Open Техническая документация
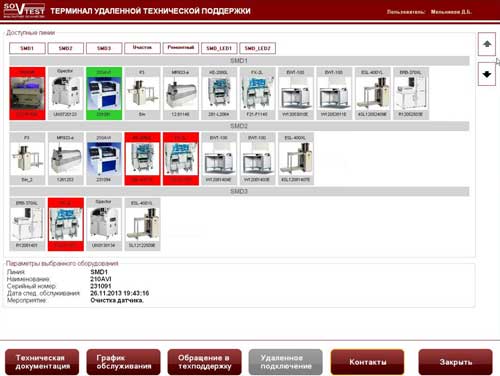 tap(42, 362)
